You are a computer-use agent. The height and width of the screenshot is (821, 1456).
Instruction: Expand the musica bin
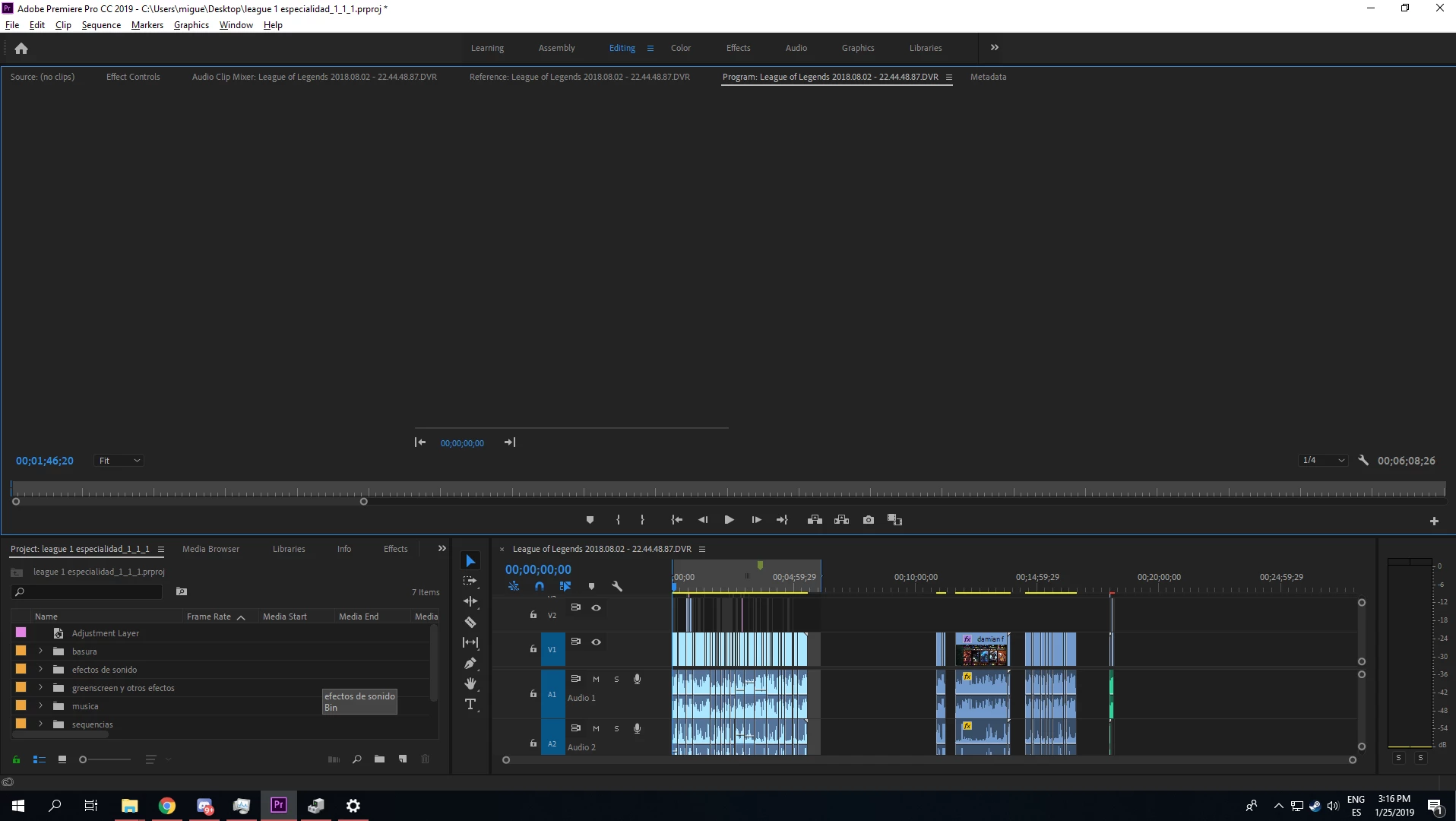point(40,705)
